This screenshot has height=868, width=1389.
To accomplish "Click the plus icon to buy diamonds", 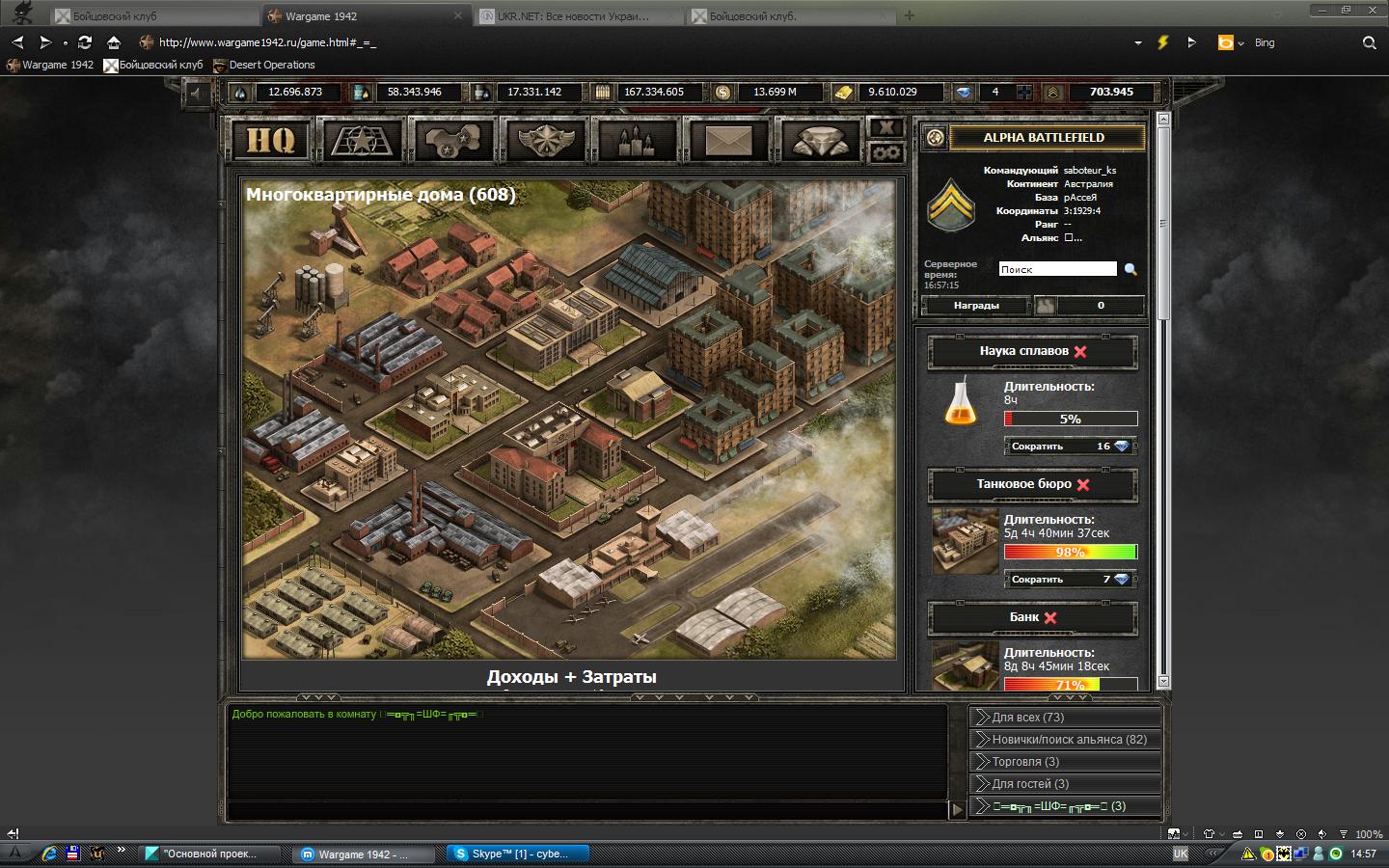I will point(1023,93).
